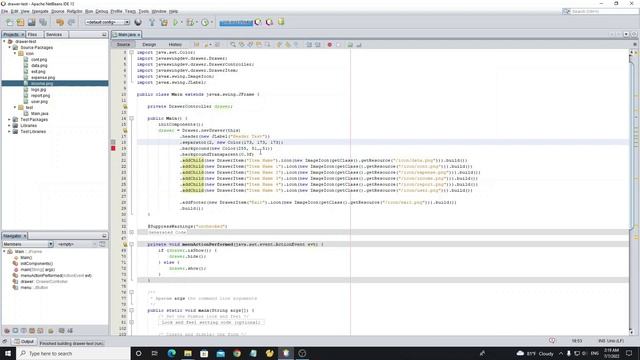Click the red breakpoint marker in gutter
This screenshot has width=640, height=360.
coord(113,148)
